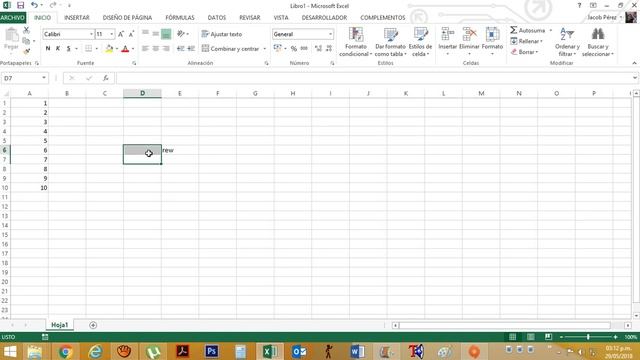Increase the decimal places
Viewport: 640px width, 360px height.
(318, 49)
